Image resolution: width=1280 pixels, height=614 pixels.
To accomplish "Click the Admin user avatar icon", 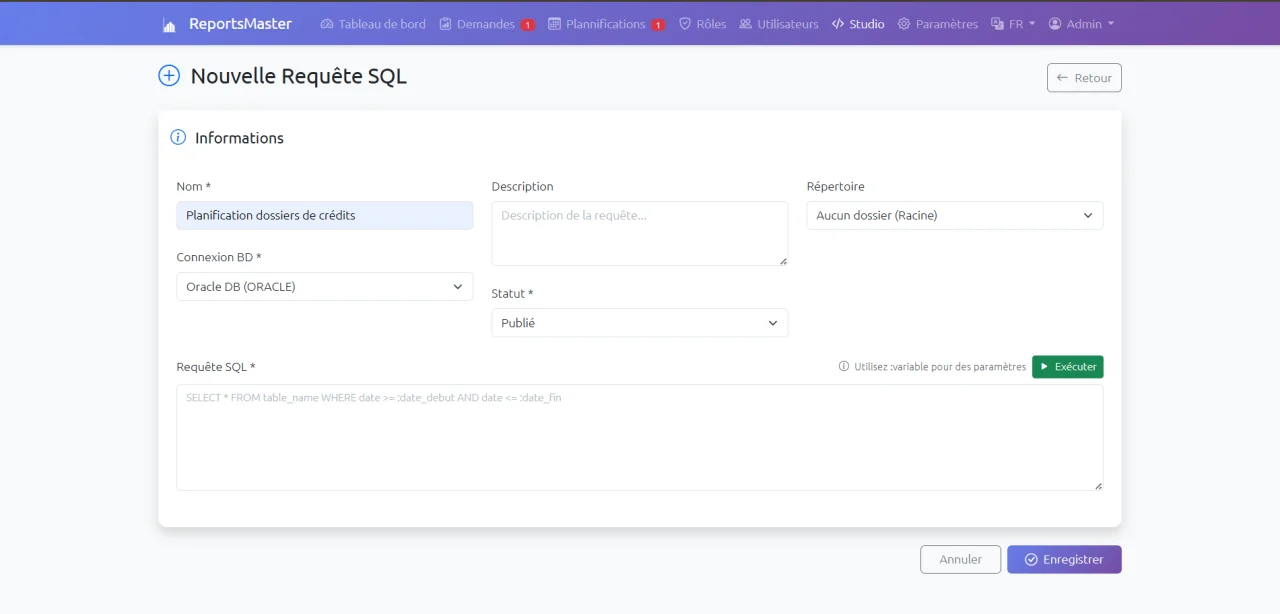I will [1055, 24].
